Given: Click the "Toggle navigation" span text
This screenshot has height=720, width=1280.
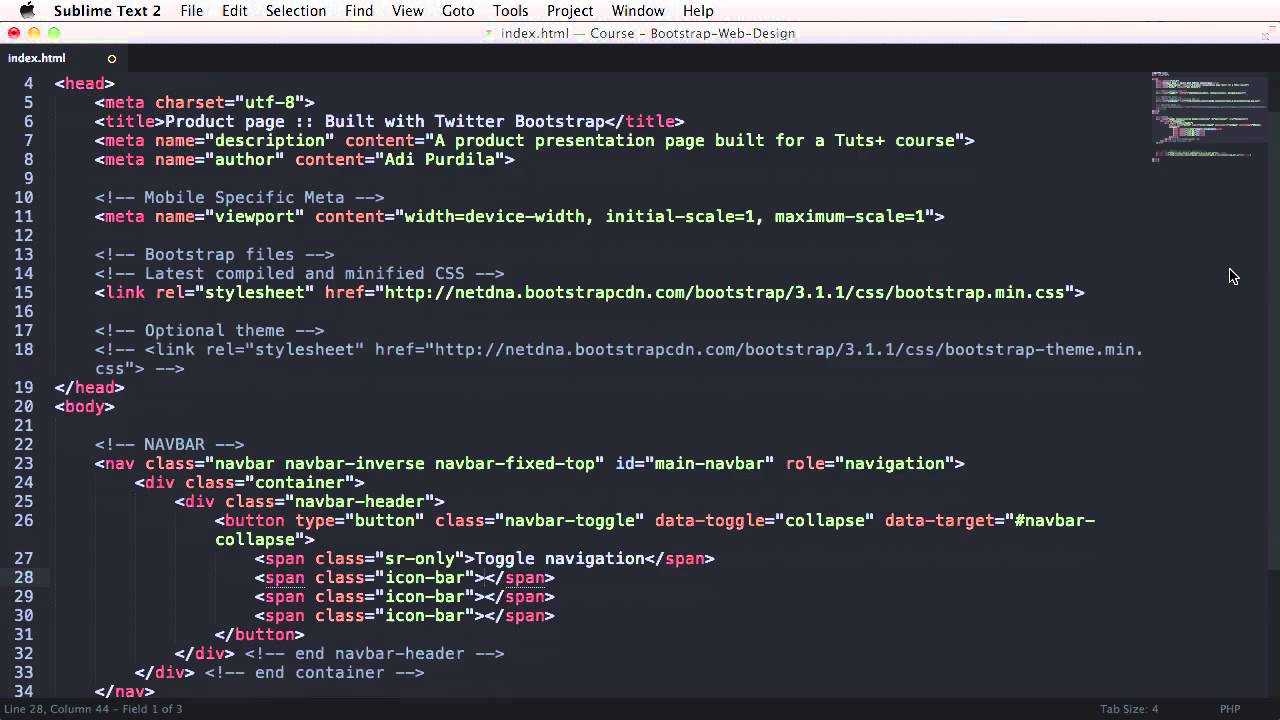Looking at the screenshot, I should point(560,559).
